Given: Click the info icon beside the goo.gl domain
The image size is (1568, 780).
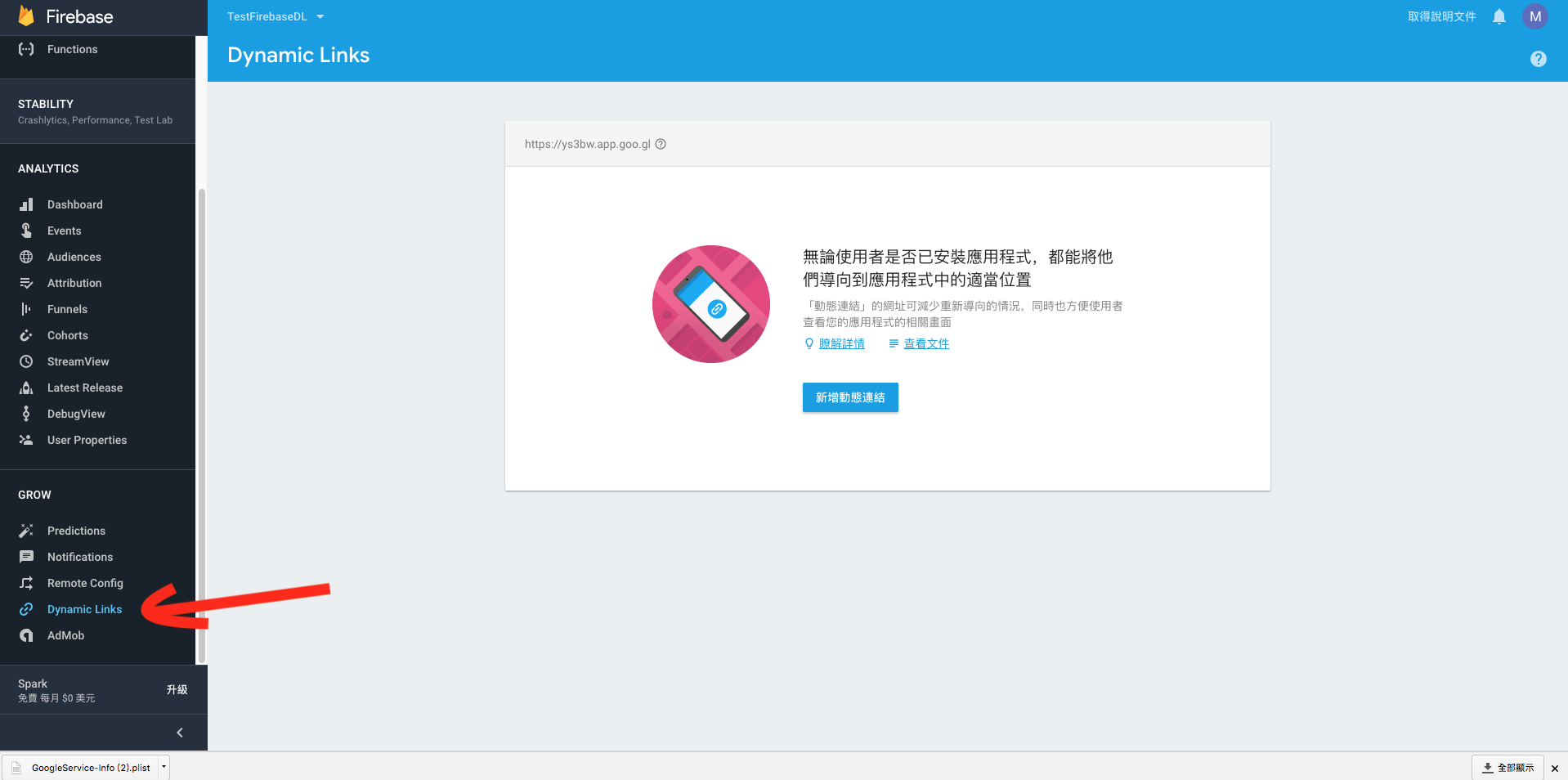Looking at the screenshot, I should [x=661, y=144].
